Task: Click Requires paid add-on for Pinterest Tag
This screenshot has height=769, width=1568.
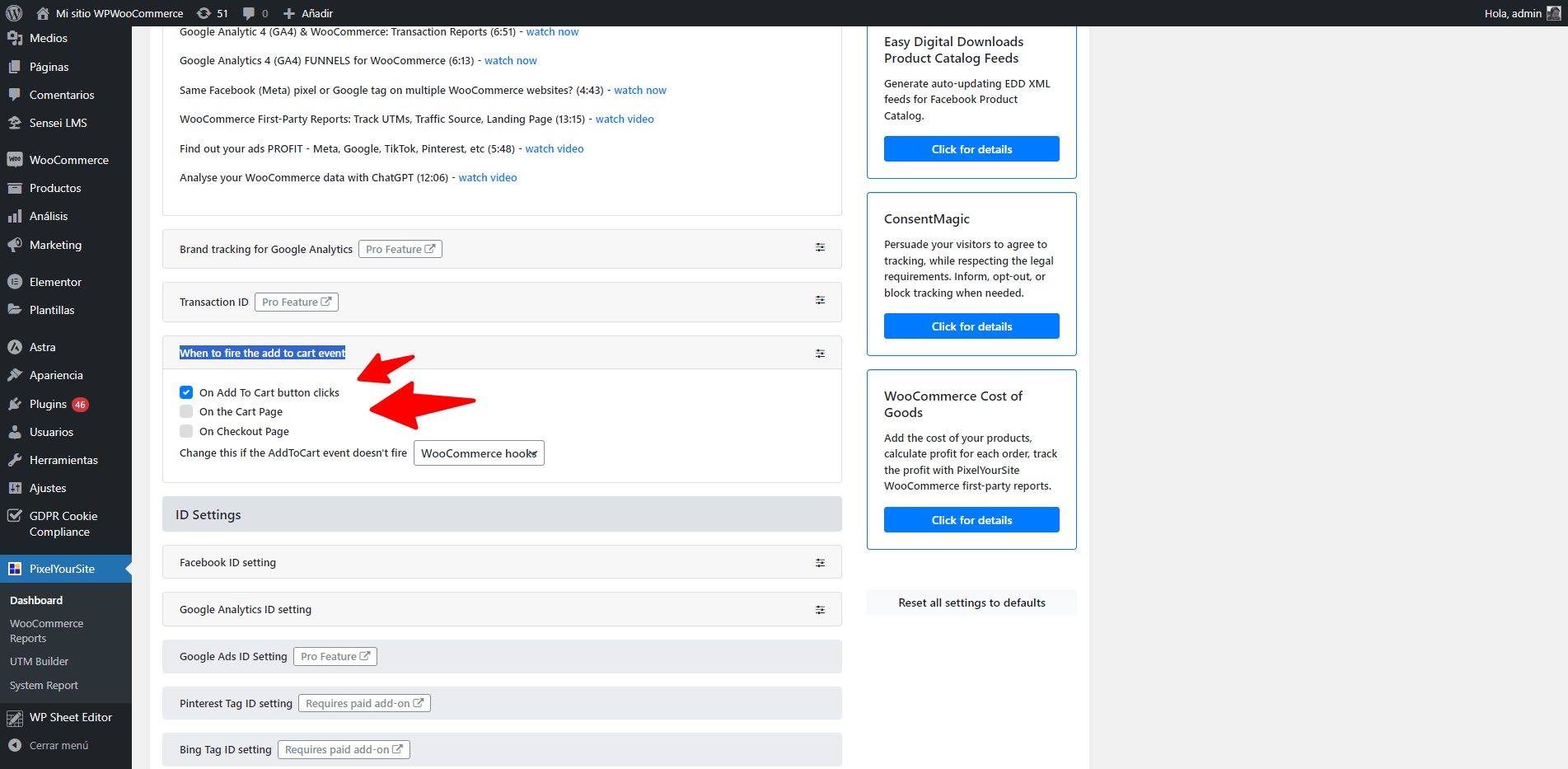Action: pyautogui.click(x=364, y=703)
